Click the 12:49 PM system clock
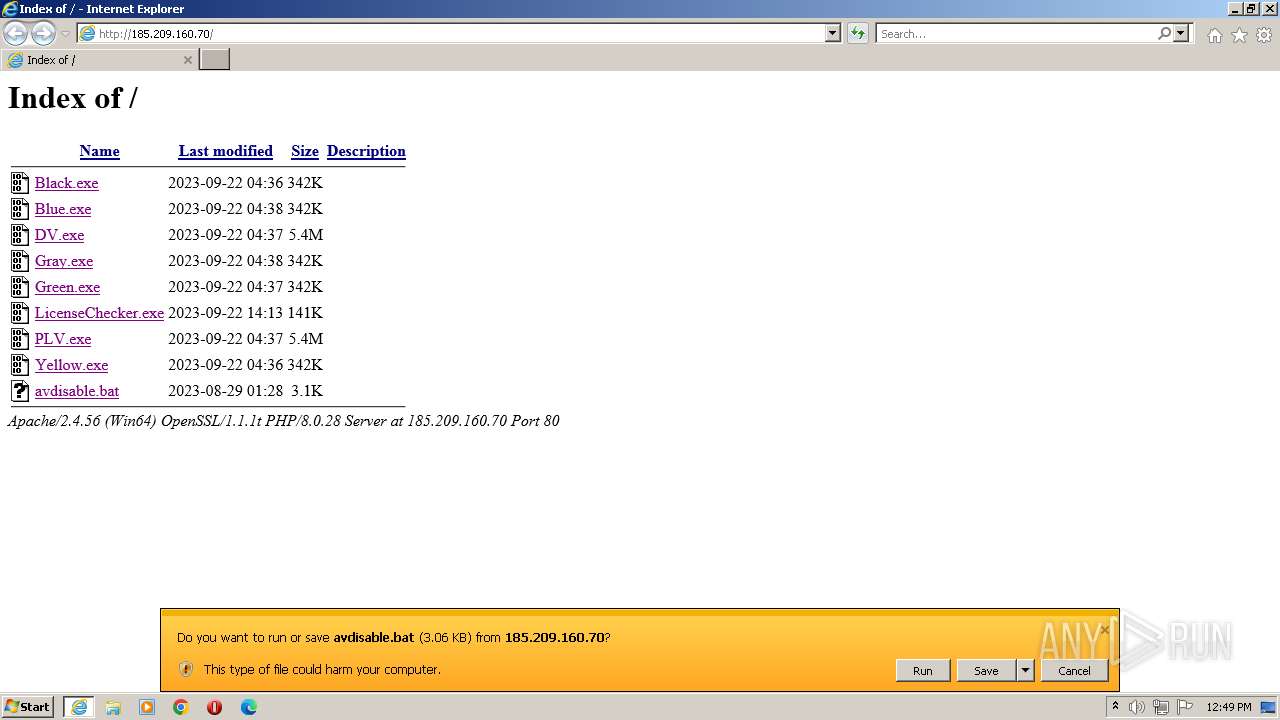 pyautogui.click(x=1229, y=707)
